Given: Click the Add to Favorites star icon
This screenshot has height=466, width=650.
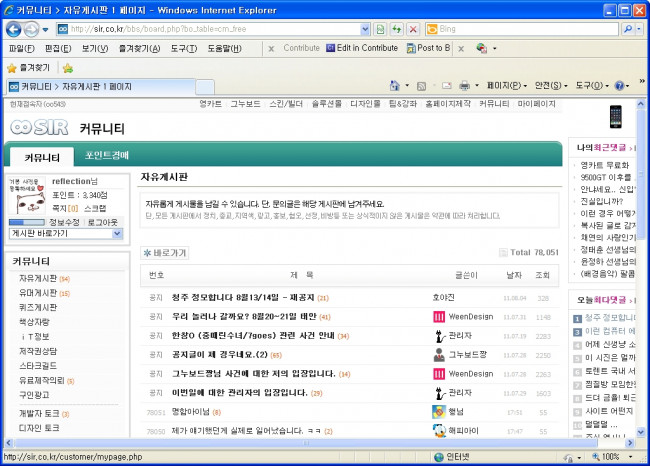Looking at the screenshot, I should coord(68,68).
